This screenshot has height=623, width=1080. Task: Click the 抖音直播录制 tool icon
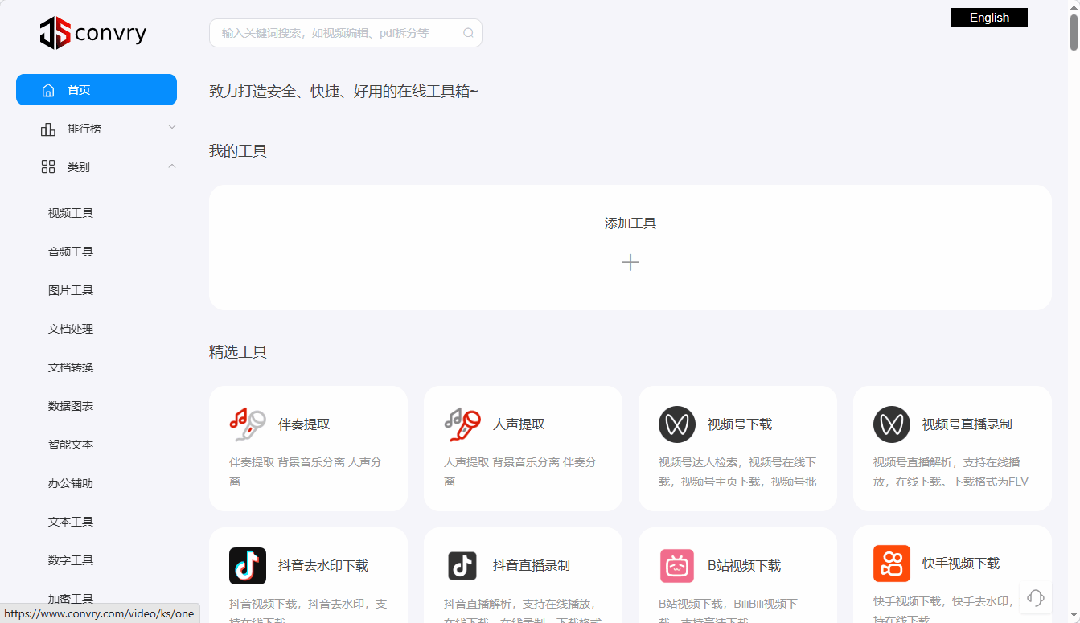[462, 564]
